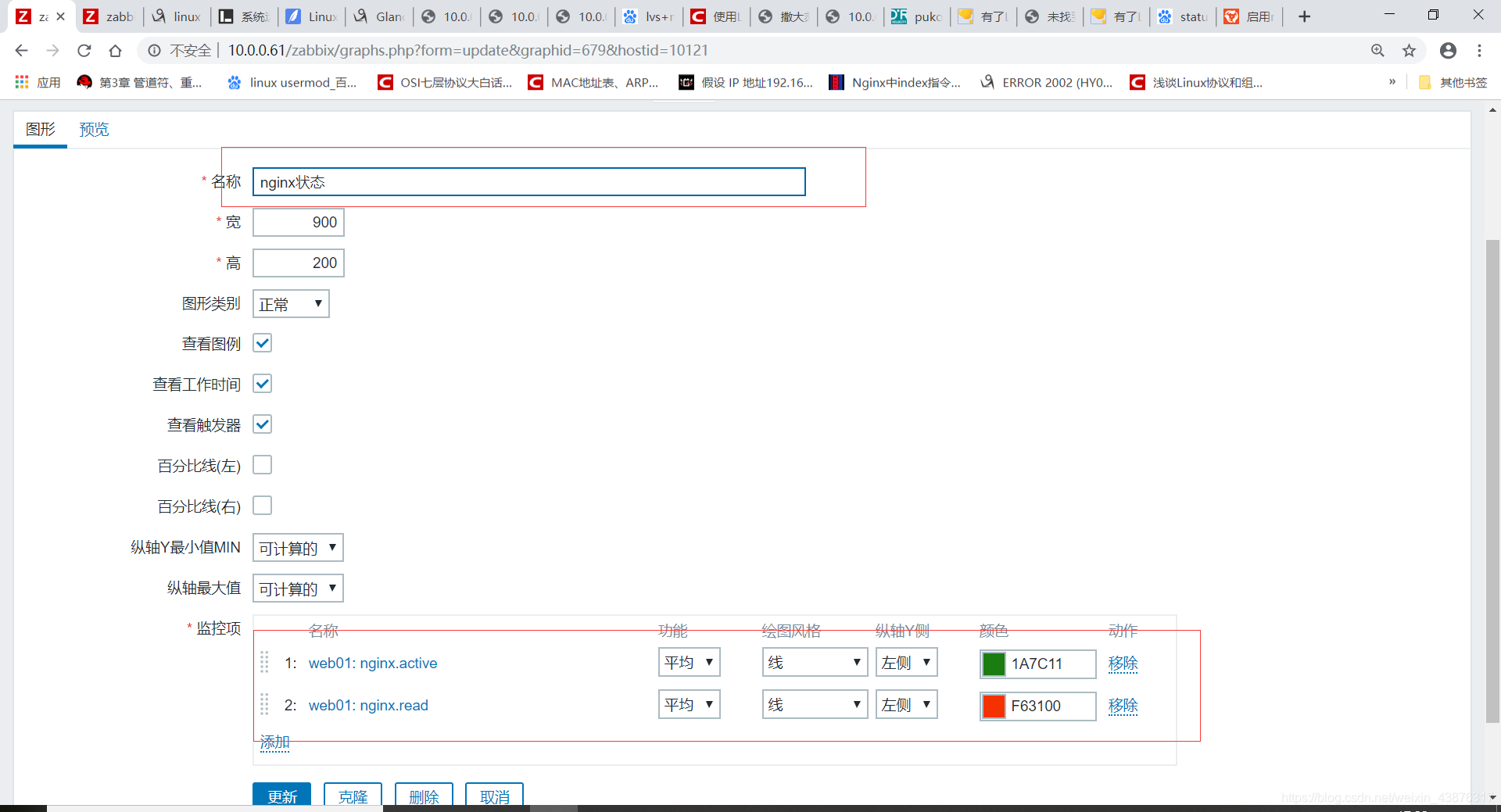The image size is (1501, 812).
Task: Open the Chrome profile avatar icon
Action: pyautogui.click(x=1448, y=50)
